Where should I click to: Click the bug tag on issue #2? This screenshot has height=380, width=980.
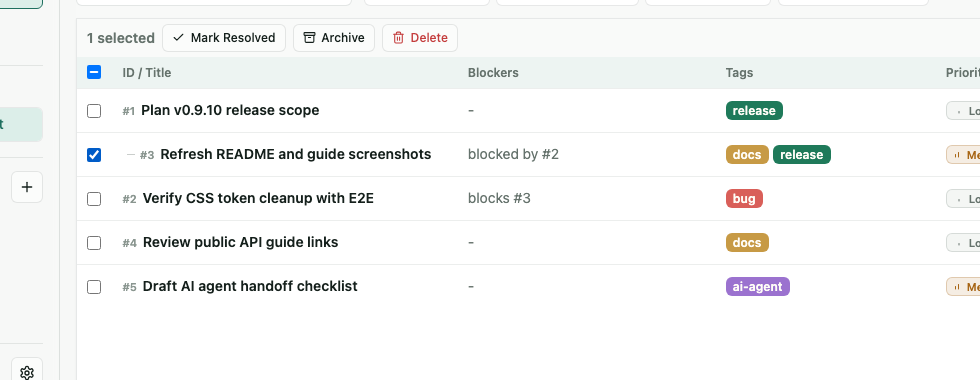(x=744, y=199)
